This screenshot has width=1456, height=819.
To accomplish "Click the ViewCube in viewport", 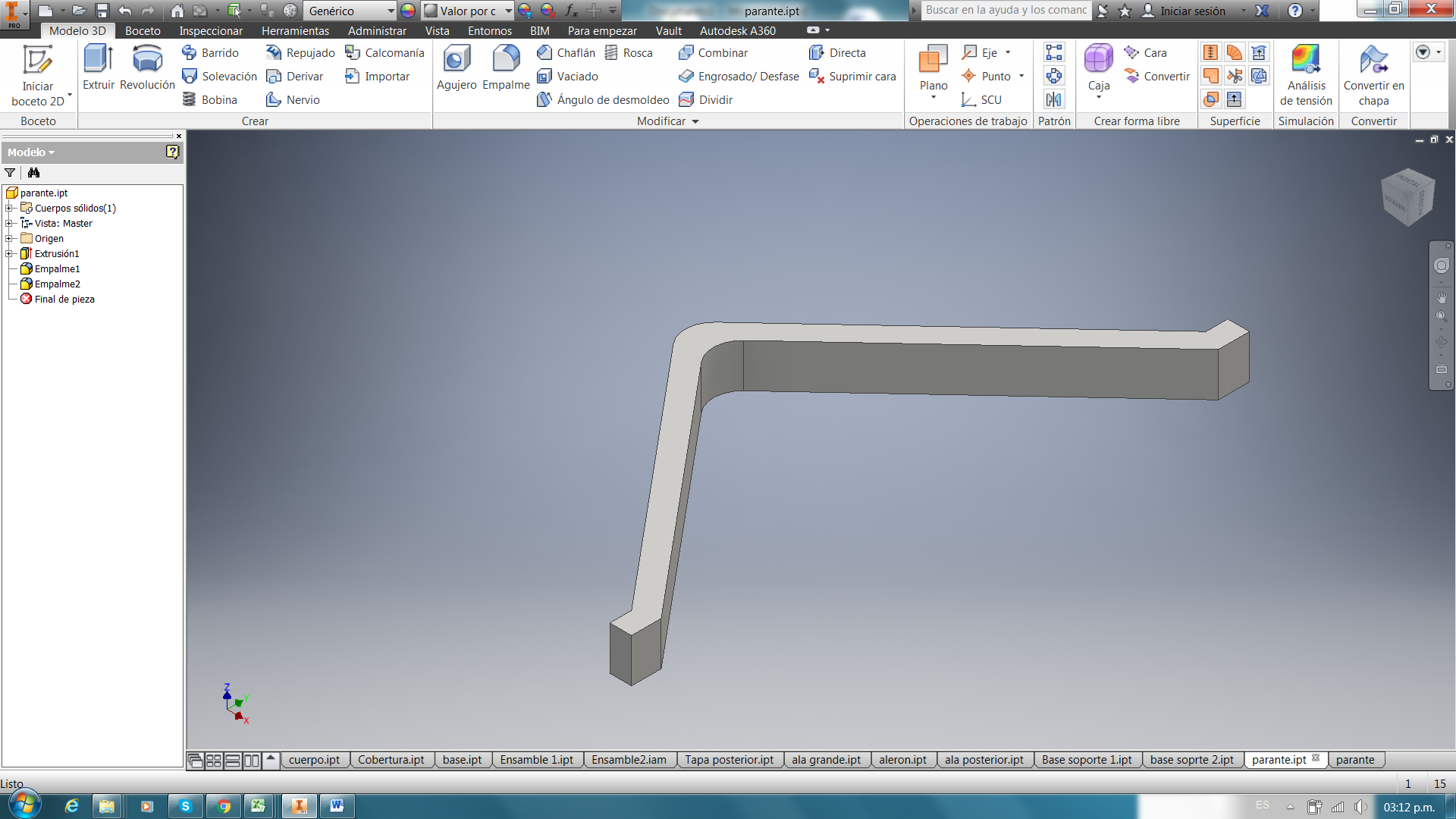I will [1407, 197].
